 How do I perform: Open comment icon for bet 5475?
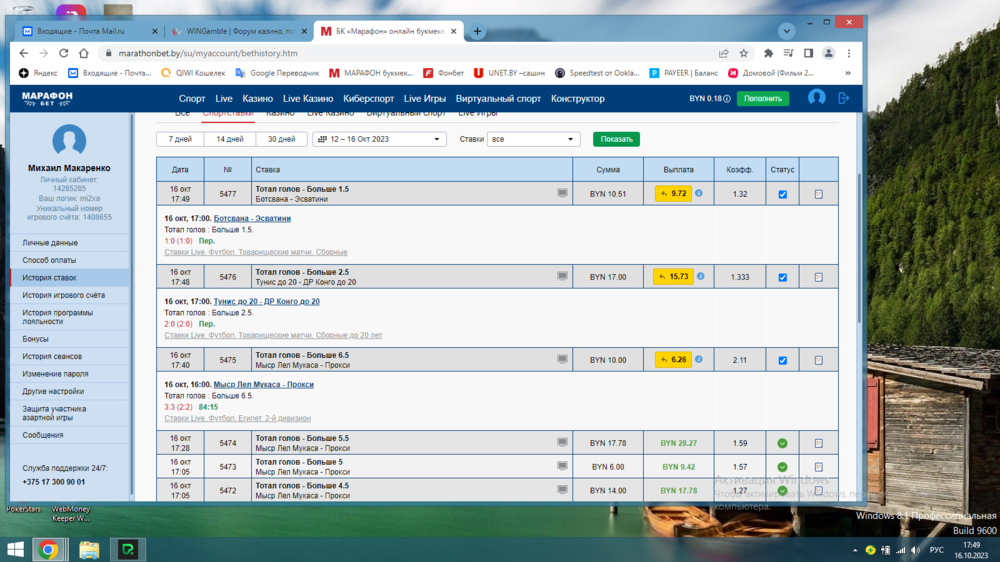(x=562, y=359)
